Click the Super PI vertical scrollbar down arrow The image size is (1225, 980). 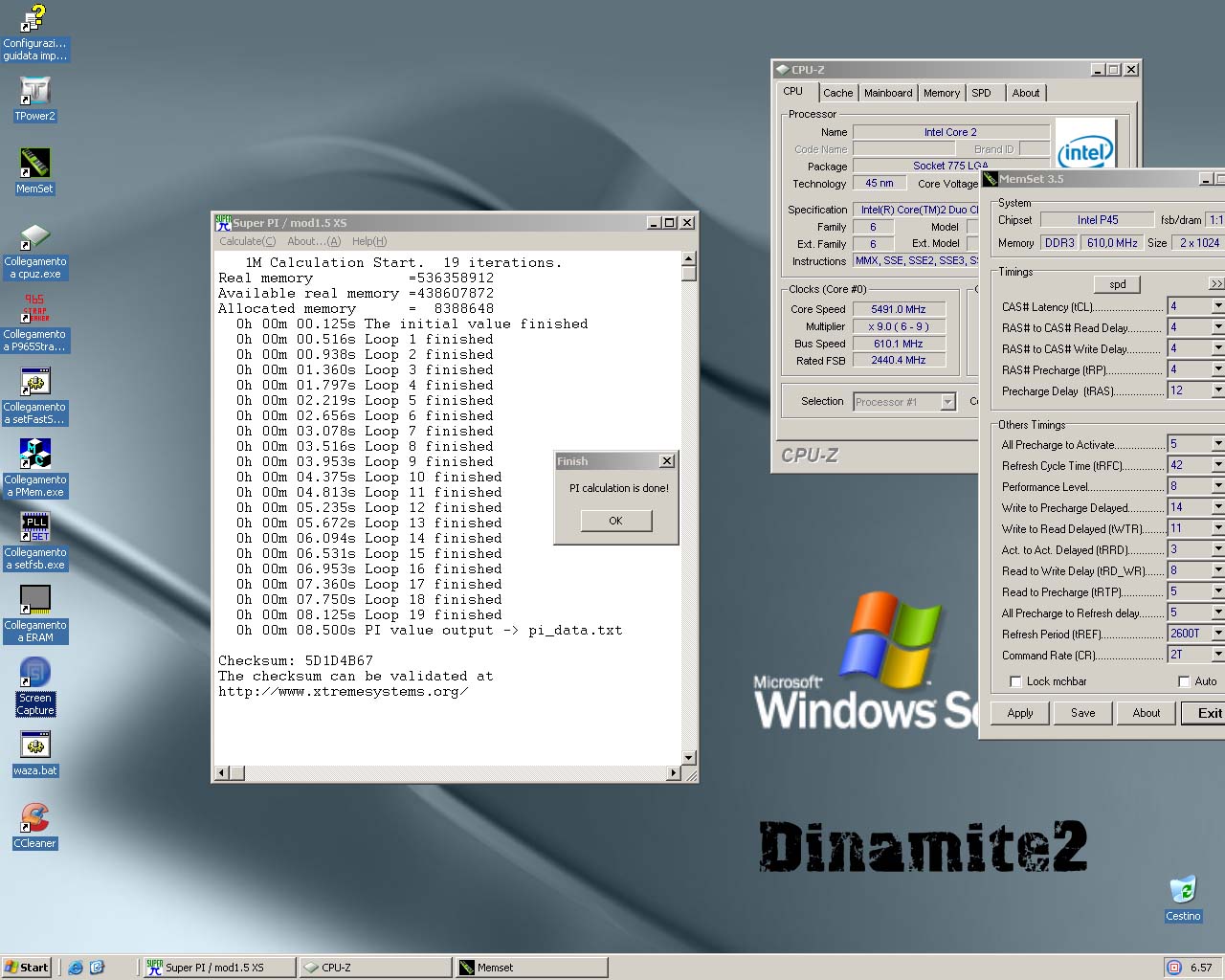click(688, 757)
